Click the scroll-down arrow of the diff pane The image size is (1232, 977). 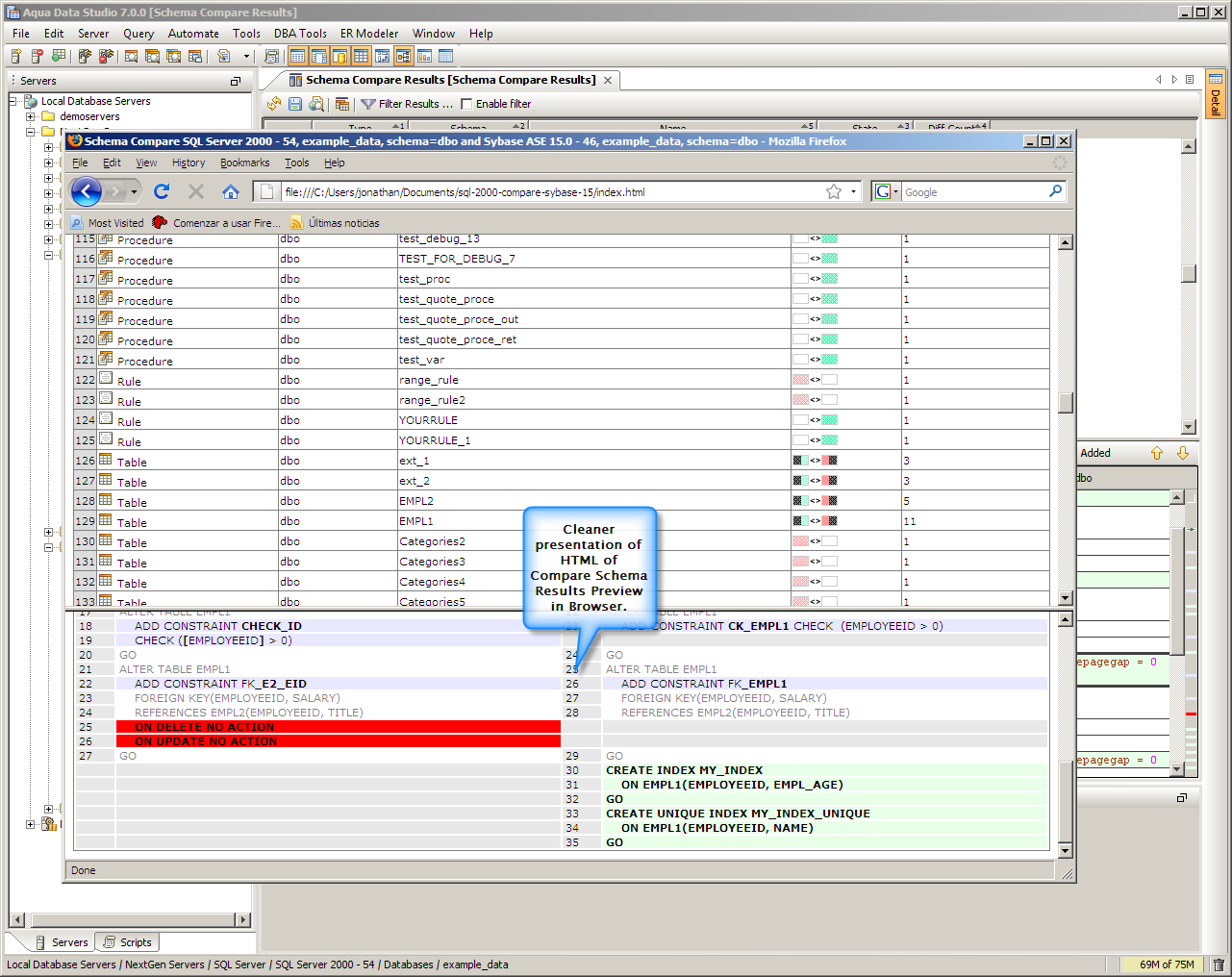[x=1065, y=851]
